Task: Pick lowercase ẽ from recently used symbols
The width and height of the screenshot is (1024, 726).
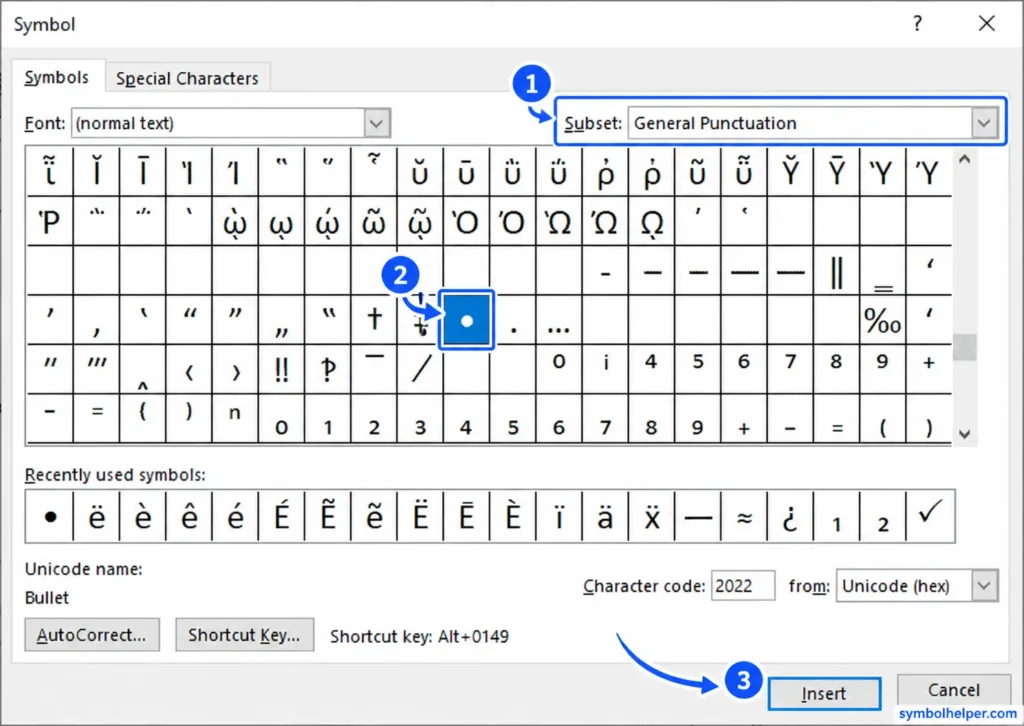Action: tap(374, 516)
